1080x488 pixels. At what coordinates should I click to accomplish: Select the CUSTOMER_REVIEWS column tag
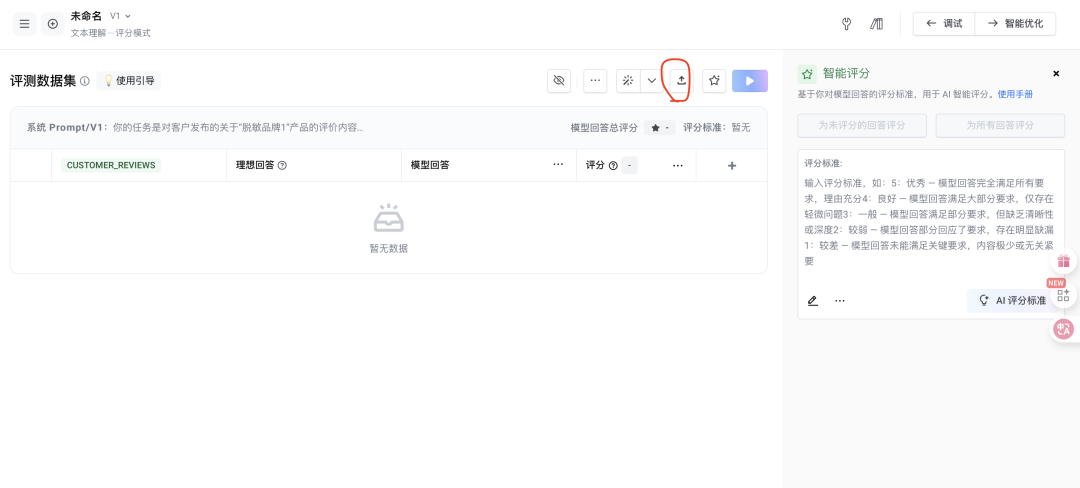pos(111,165)
